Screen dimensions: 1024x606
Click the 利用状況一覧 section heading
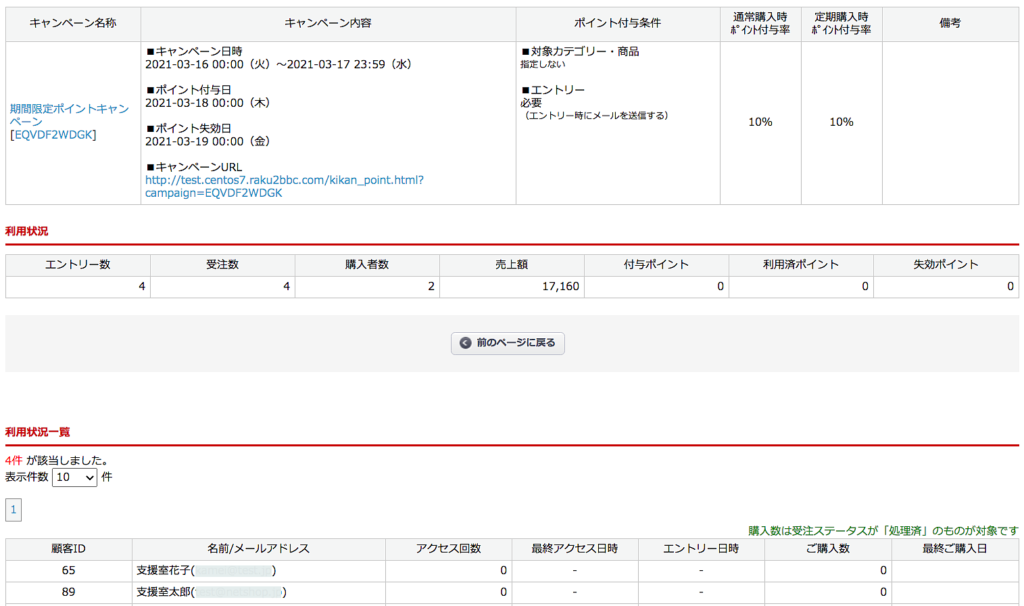[x=37, y=432]
